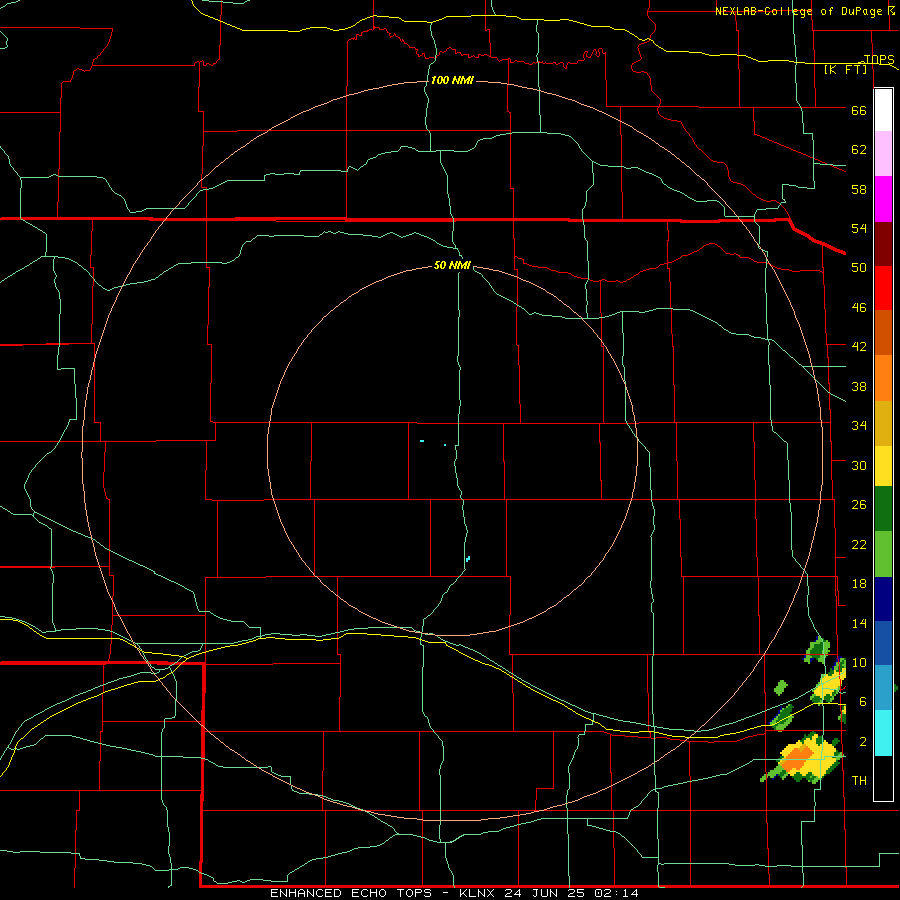
Task: Click the legend value "66"
Action: click(x=859, y=110)
